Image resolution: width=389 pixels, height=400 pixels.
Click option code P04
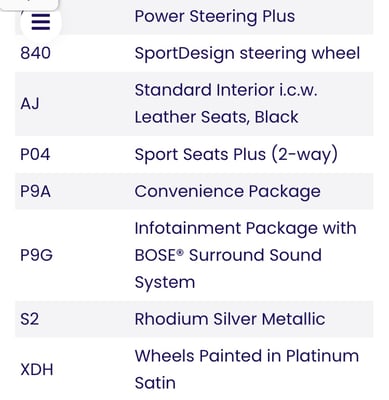pos(35,154)
